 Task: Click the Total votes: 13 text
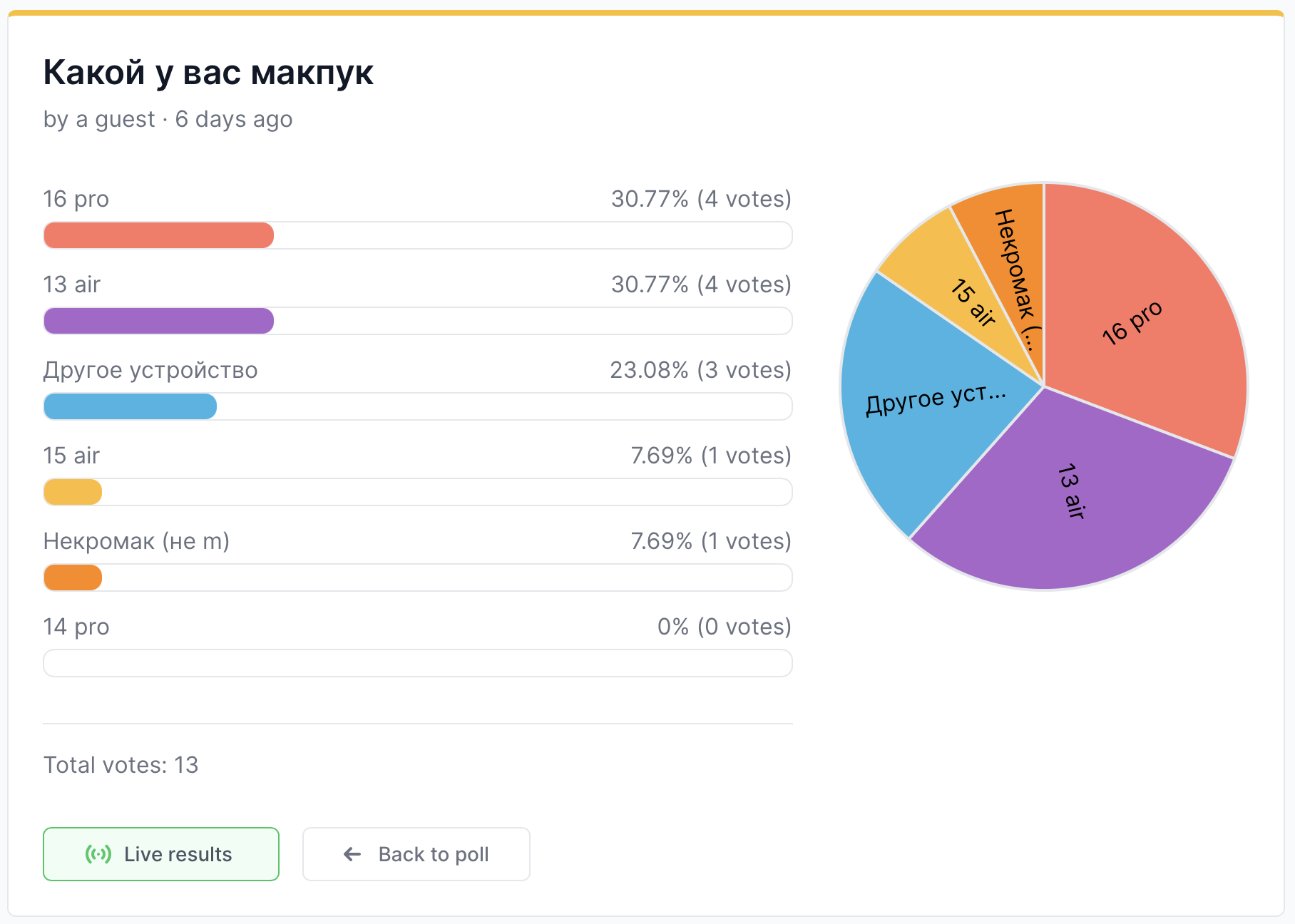coord(121,765)
